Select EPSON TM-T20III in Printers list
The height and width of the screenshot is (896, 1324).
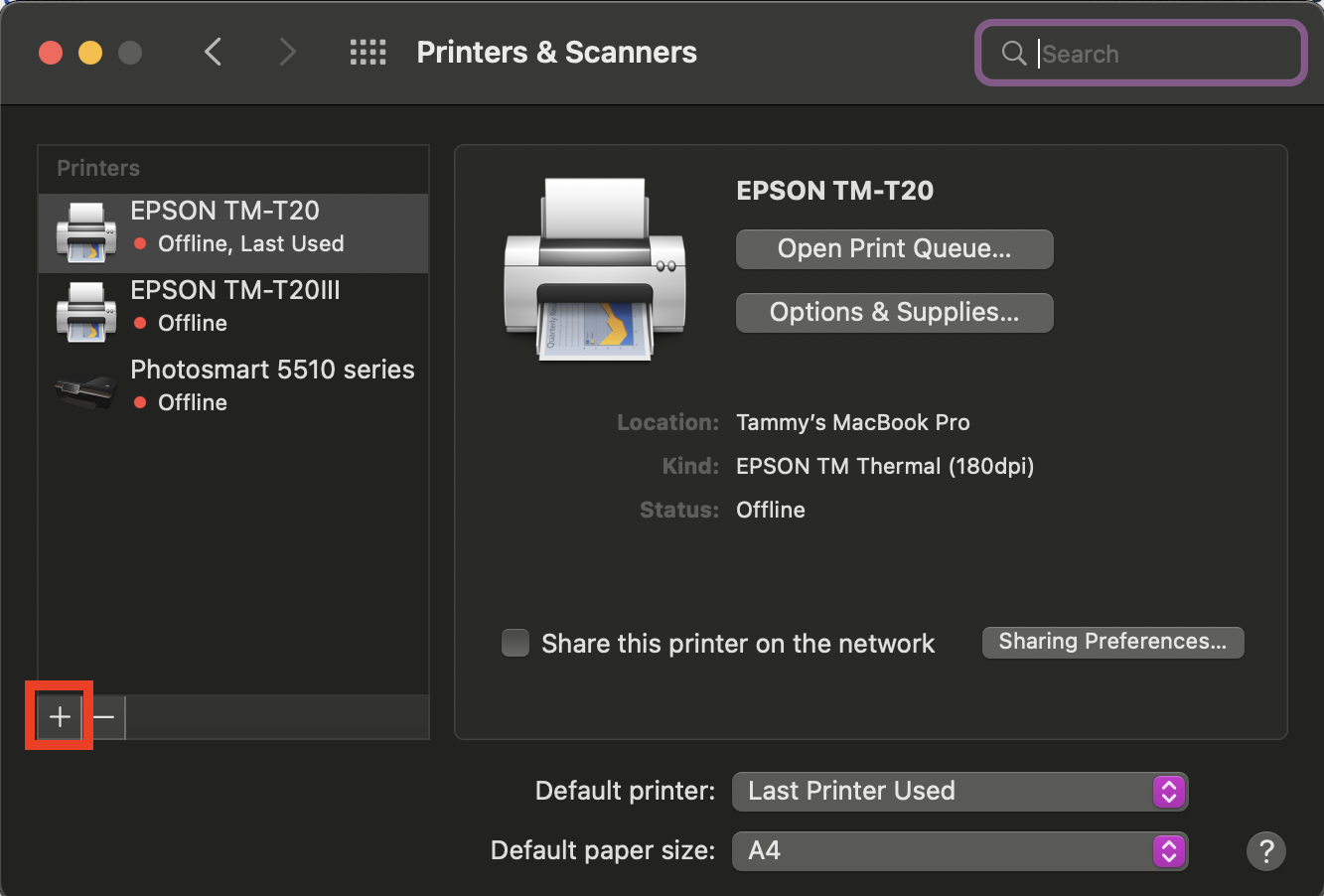(x=233, y=313)
